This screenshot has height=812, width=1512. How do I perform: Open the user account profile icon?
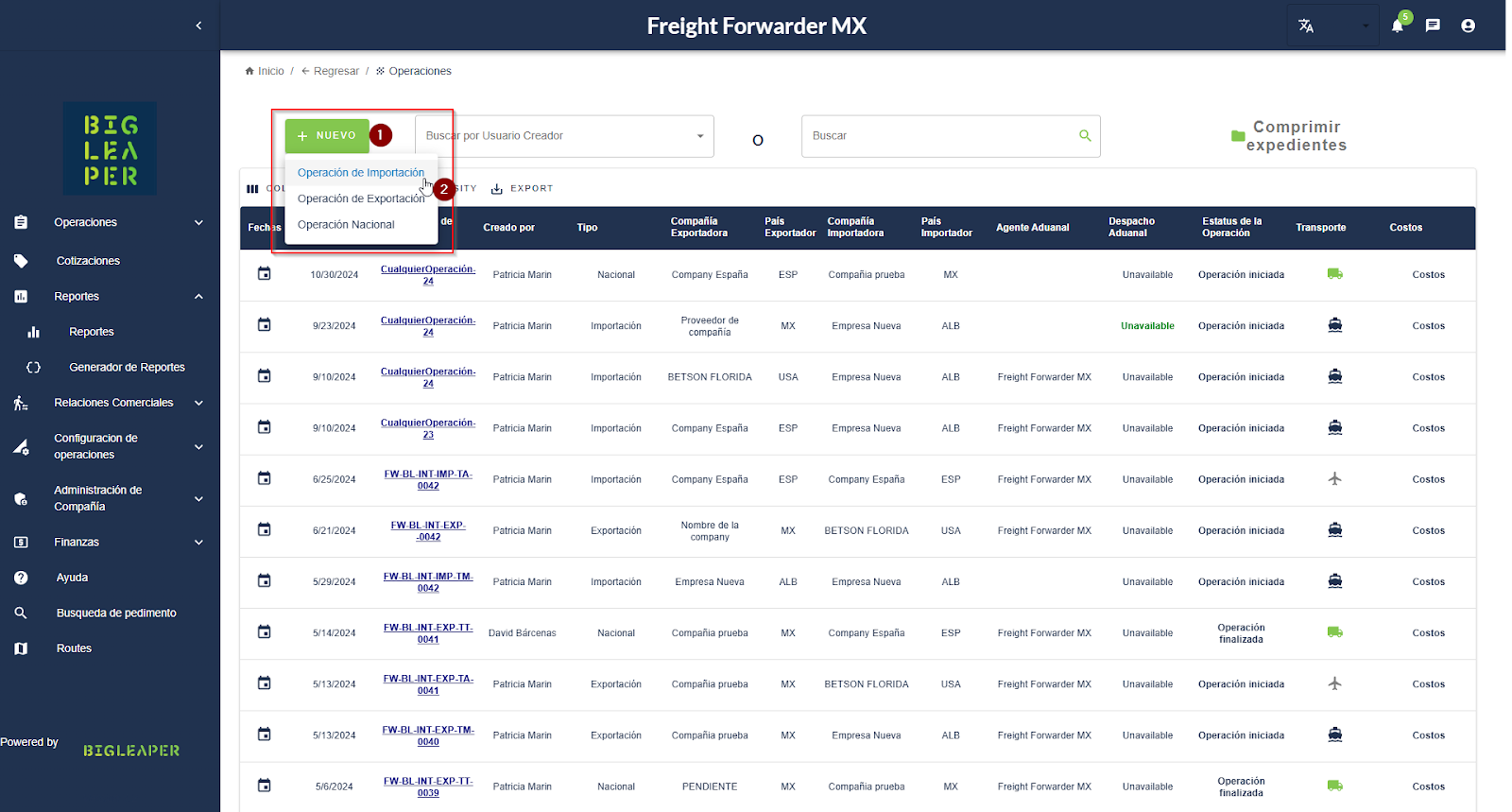(1468, 26)
